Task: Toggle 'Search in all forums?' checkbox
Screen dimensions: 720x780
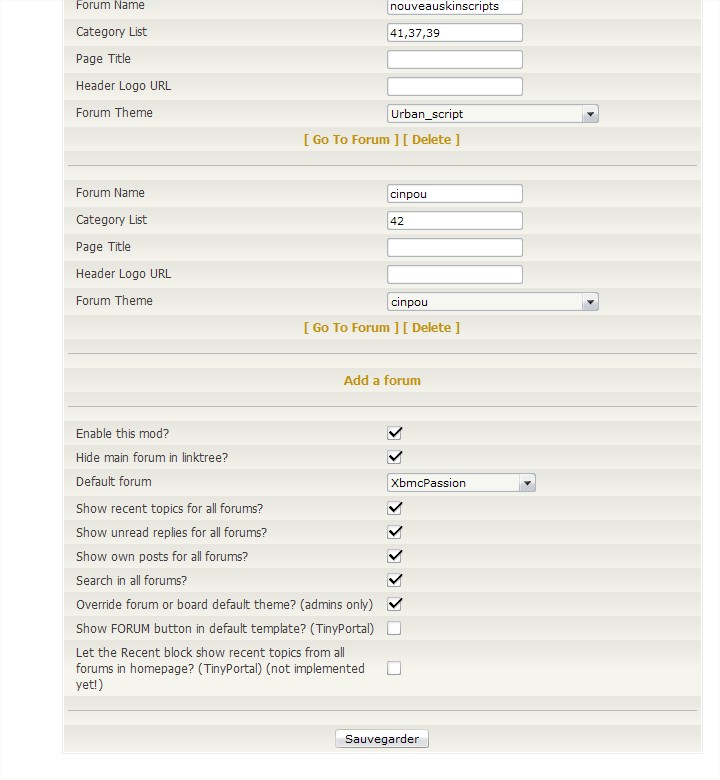Action: [x=395, y=580]
